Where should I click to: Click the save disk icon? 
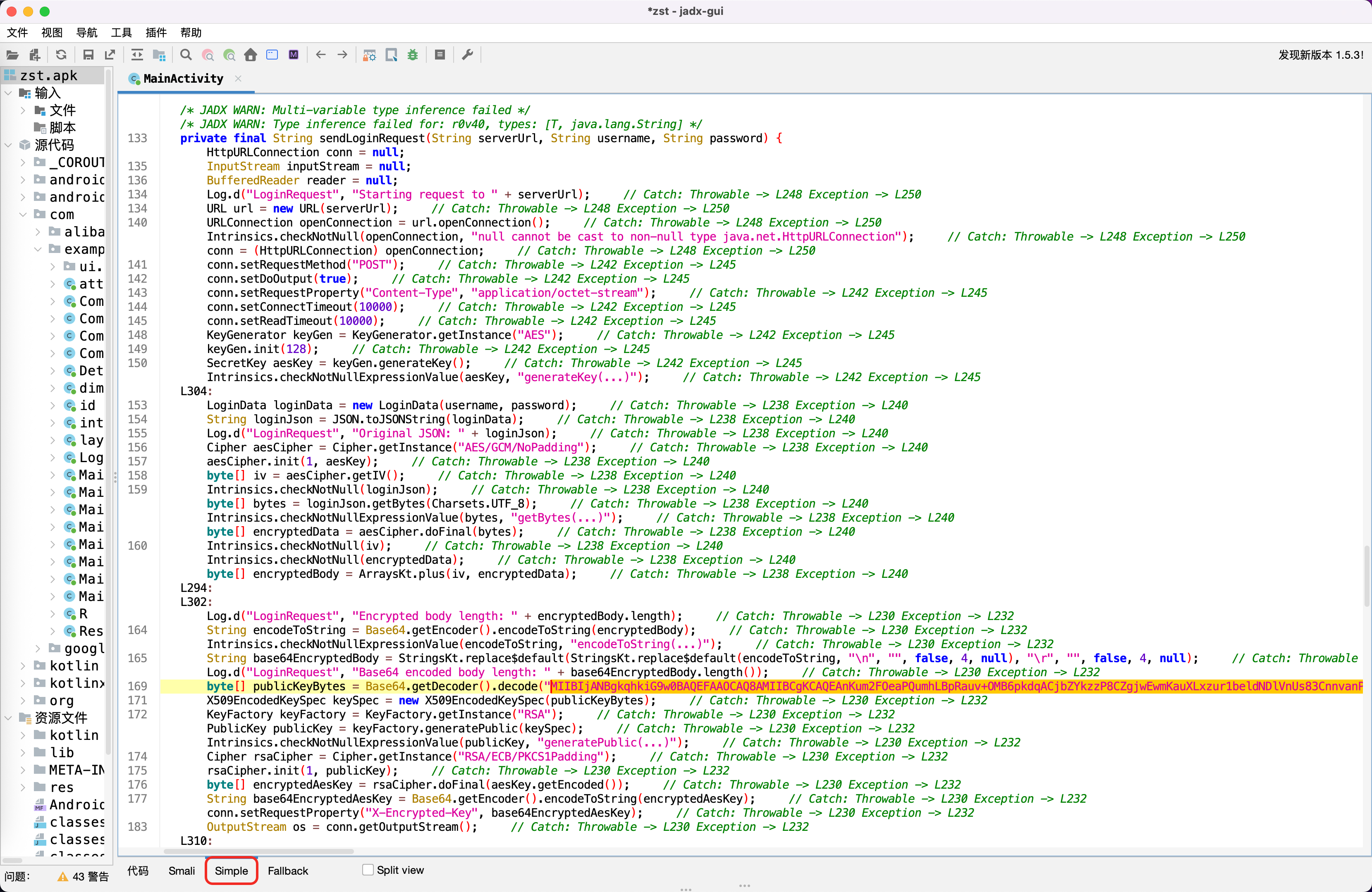88,55
